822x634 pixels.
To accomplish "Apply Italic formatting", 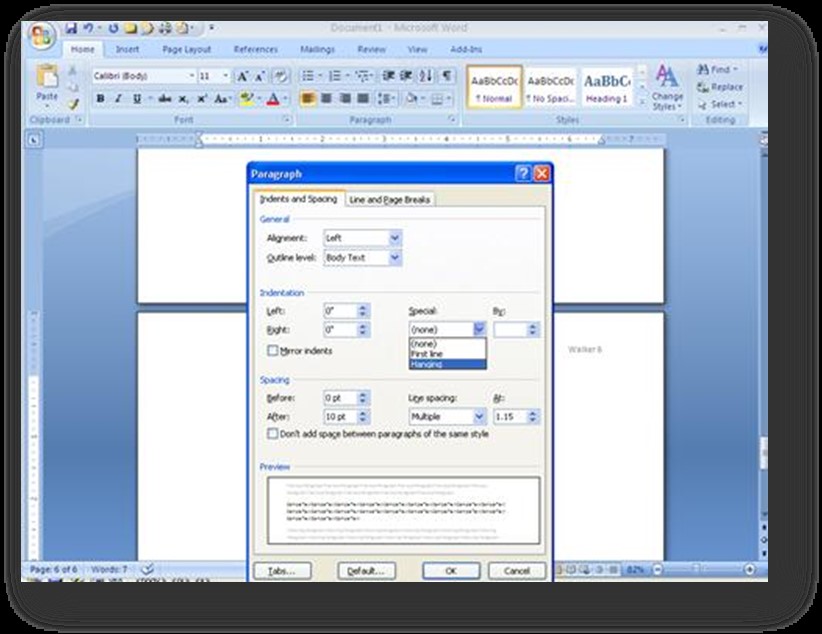I will click(x=118, y=99).
